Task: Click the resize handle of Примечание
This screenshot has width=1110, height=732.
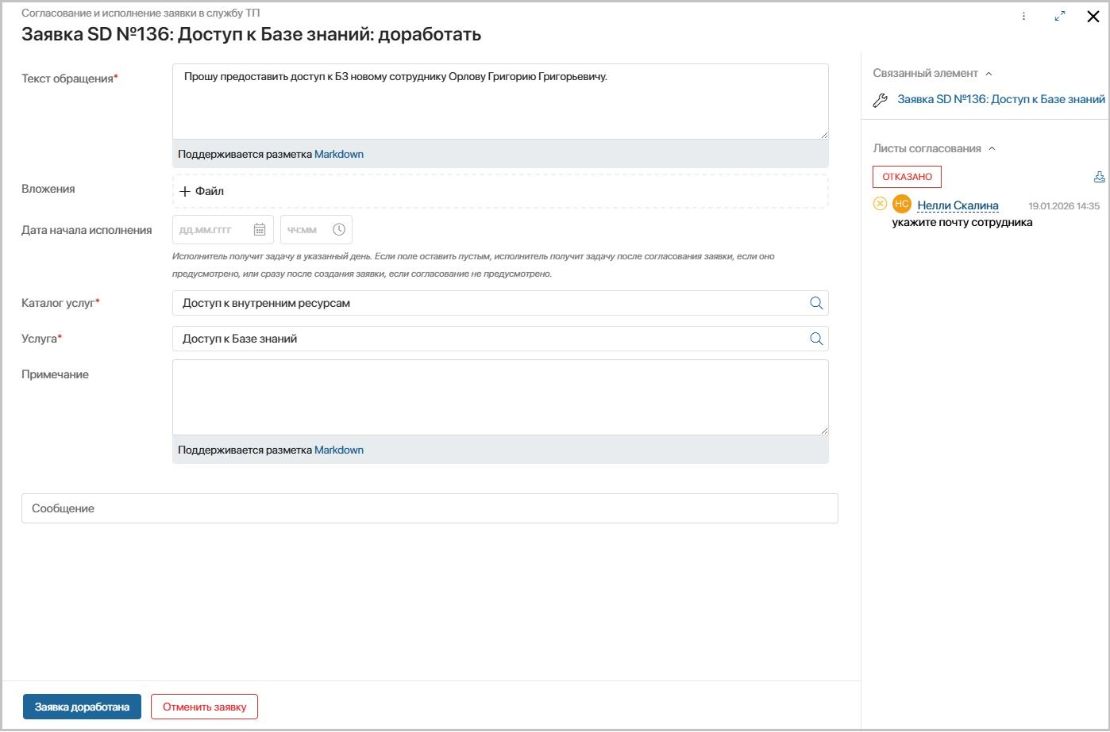Action: [x=823, y=430]
